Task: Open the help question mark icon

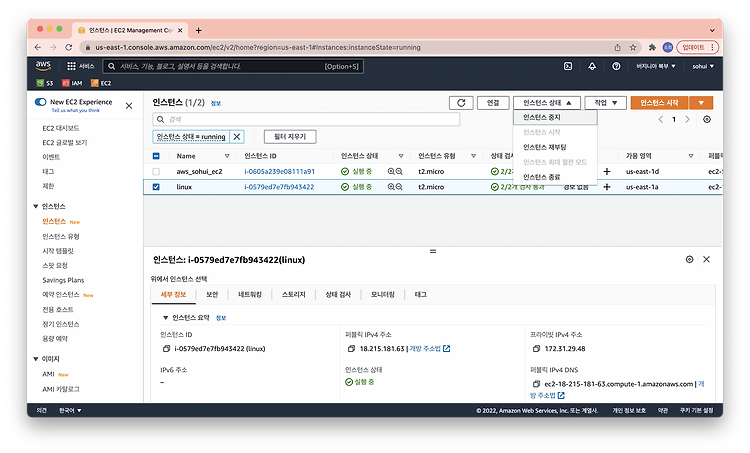Action: 616,66
